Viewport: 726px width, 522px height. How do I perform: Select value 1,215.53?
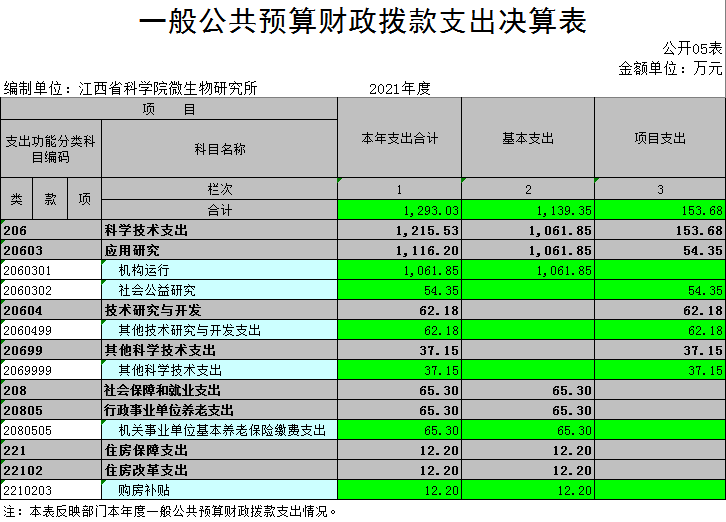click(400, 230)
